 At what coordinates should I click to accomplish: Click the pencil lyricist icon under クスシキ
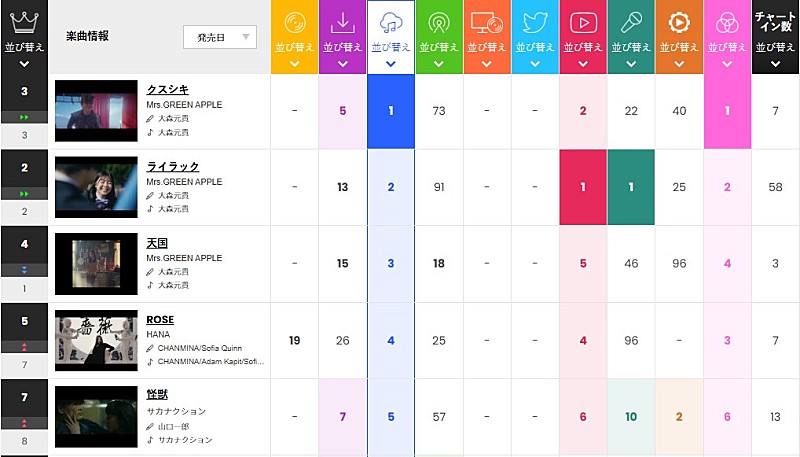click(x=150, y=118)
